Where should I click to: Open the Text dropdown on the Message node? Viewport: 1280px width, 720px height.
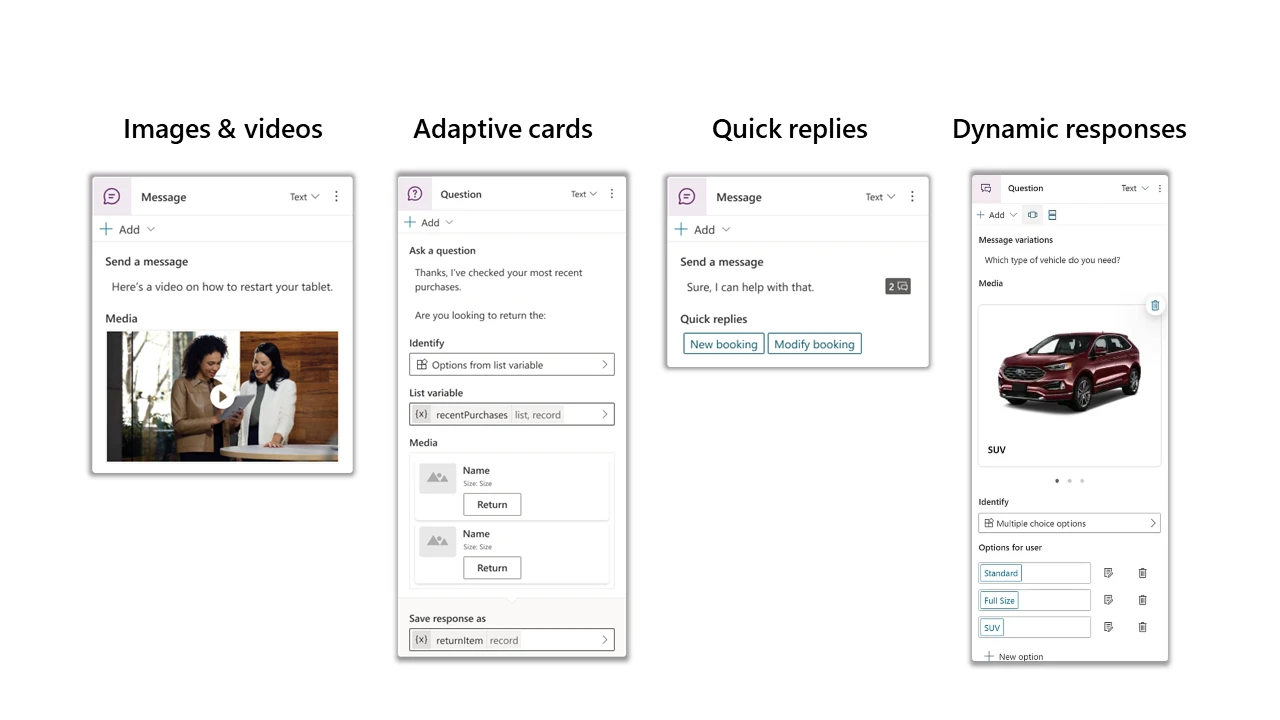pyautogui.click(x=304, y=196)
